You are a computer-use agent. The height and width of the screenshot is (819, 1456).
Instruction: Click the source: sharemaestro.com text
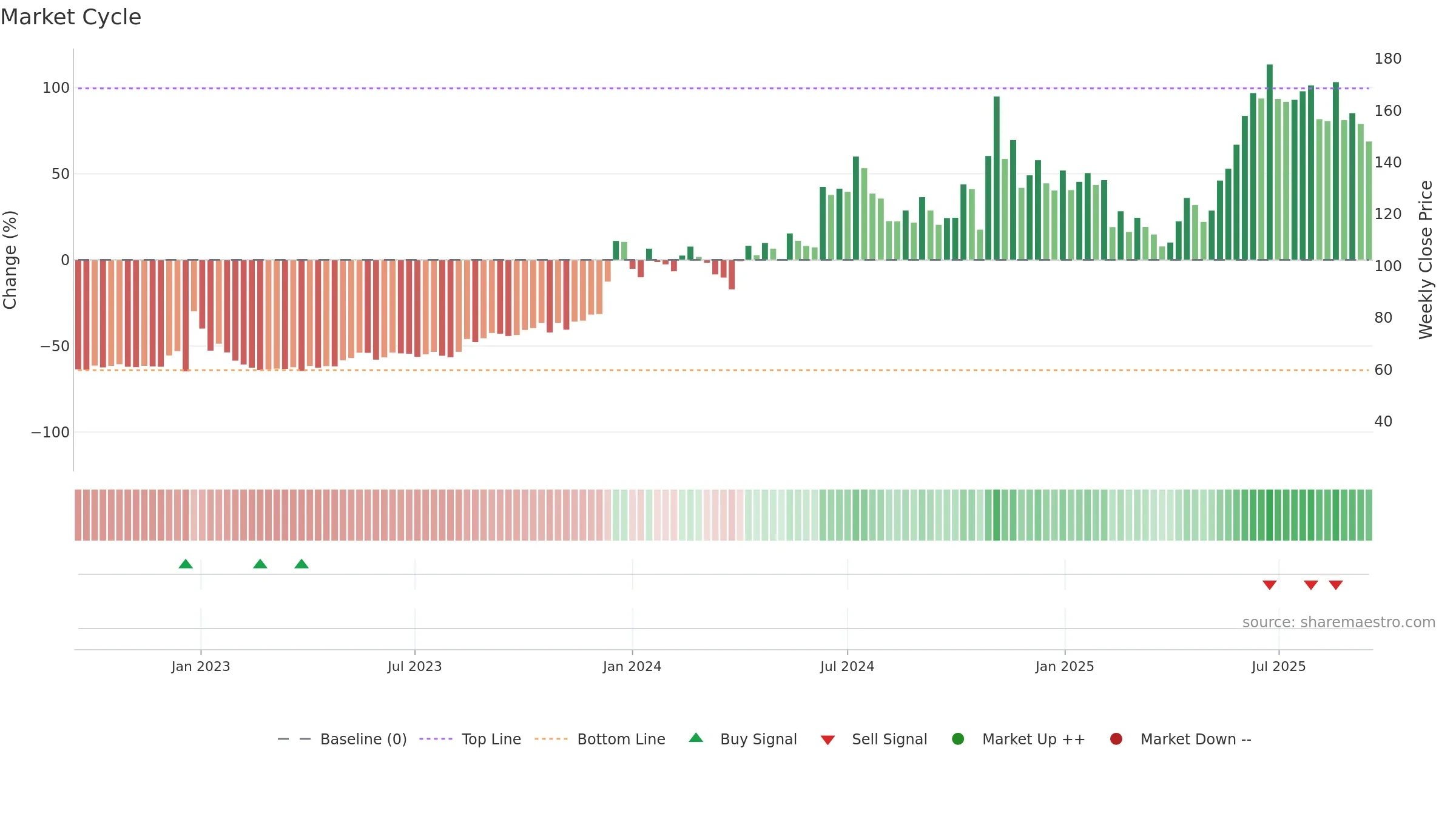(x=1339, y=622)
